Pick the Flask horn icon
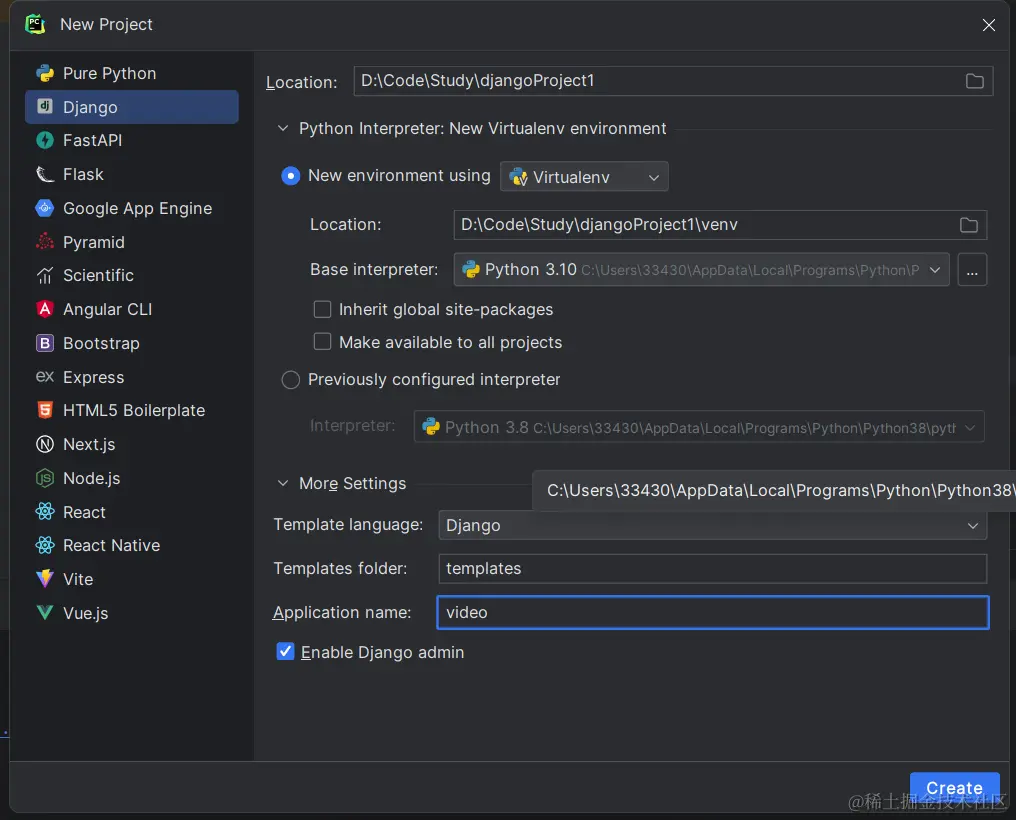 pos(45,174)
